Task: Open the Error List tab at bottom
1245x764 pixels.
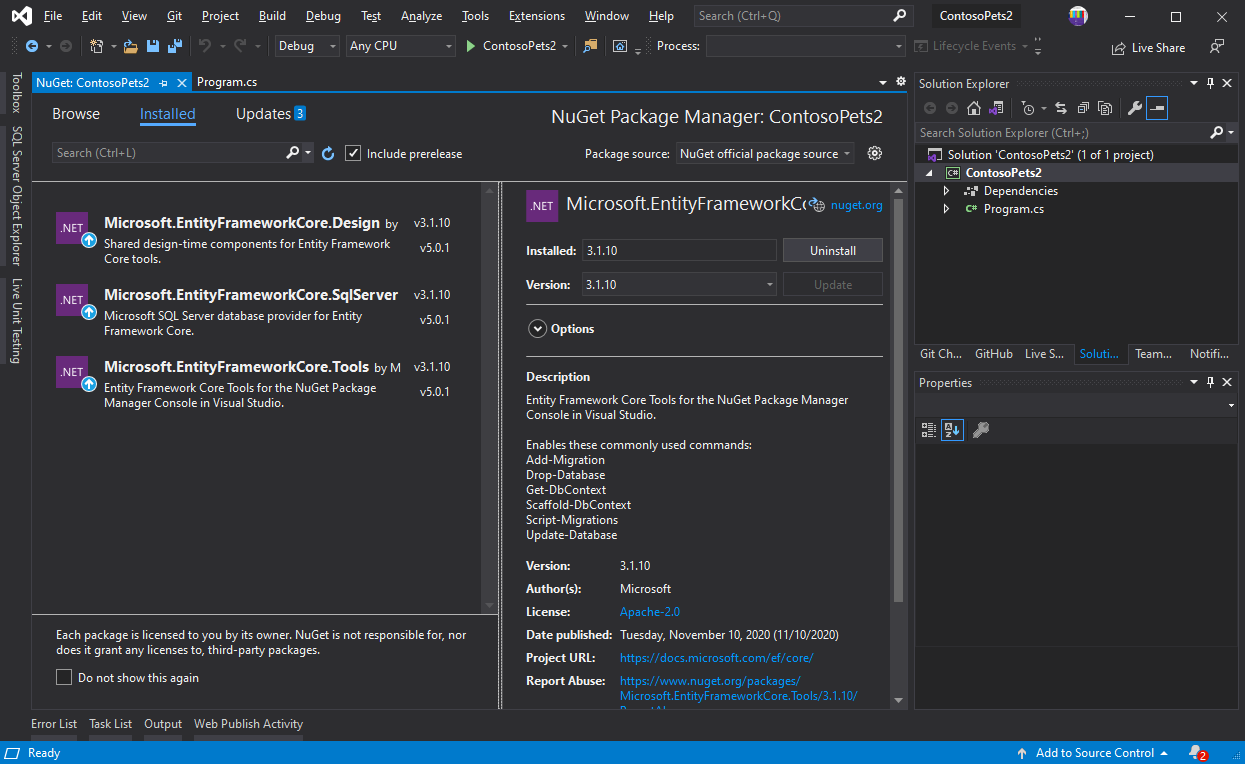Action: [54, 724]
